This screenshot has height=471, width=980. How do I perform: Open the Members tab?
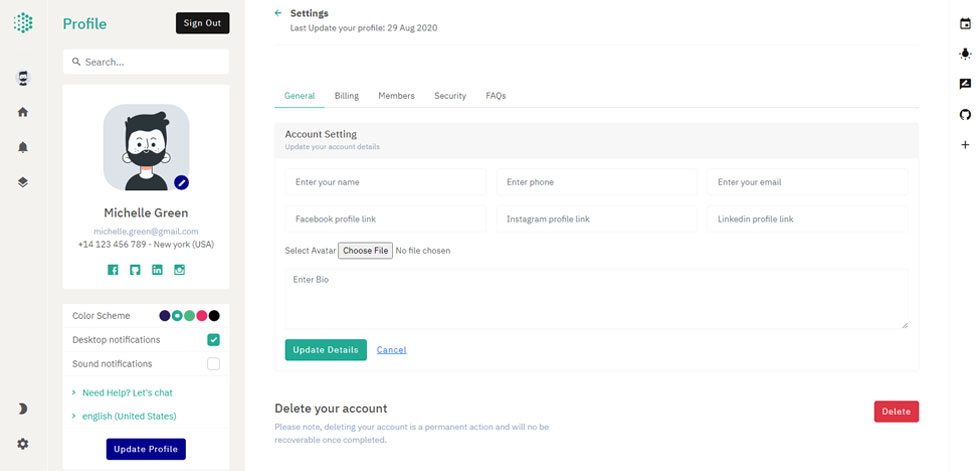(396, 96)
